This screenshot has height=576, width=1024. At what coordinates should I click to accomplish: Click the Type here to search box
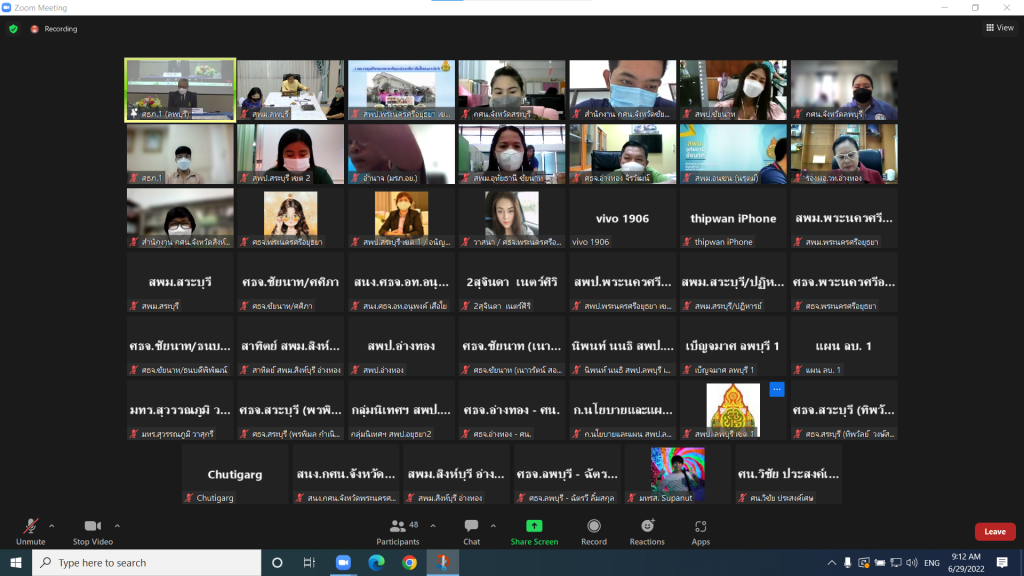pyautogui.click(x=147, y=562)
